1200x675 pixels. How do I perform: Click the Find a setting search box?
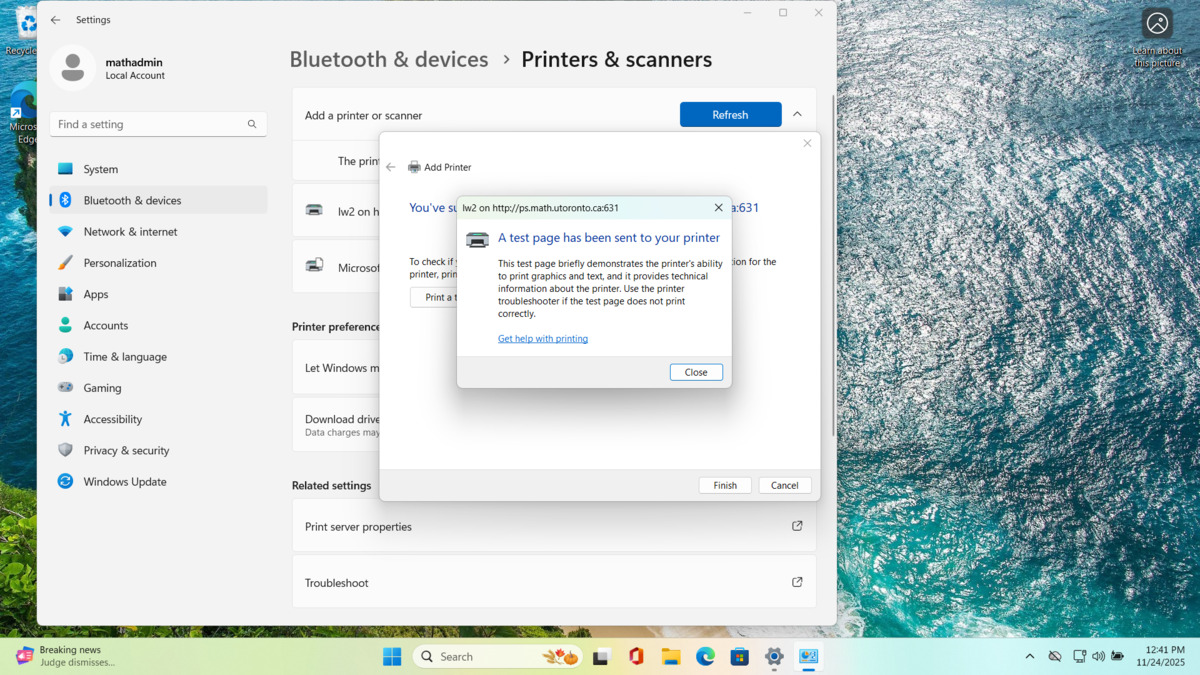click(150, 124)
